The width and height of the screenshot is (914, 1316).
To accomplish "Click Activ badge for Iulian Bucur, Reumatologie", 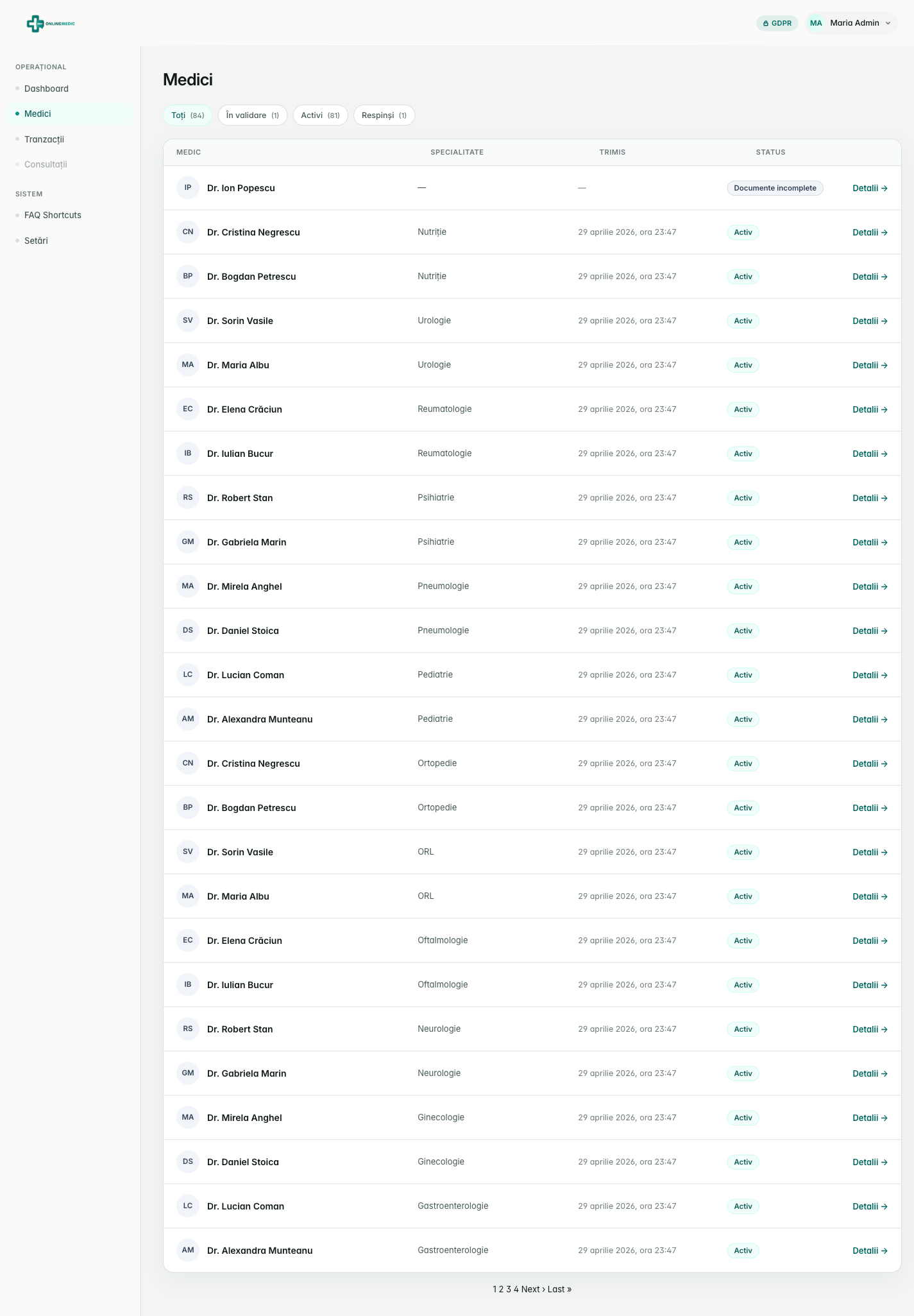I will coord(743,454).
